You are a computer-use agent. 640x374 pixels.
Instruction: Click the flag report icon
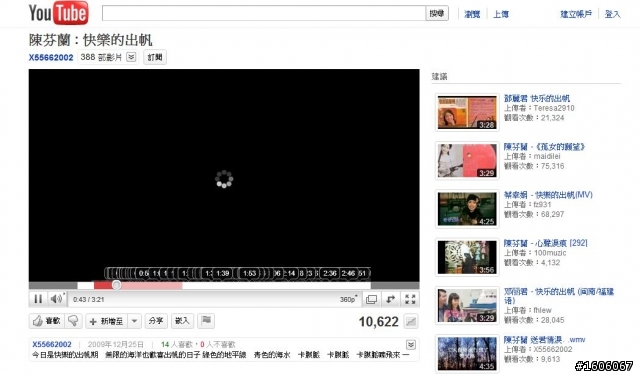pos(206,321)
